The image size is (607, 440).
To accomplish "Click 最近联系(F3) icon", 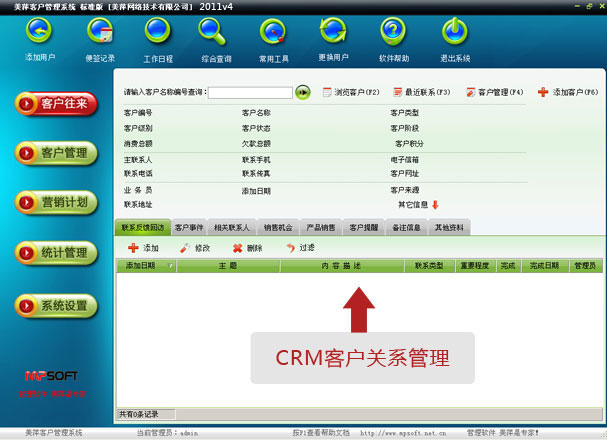I will point(398,92).
